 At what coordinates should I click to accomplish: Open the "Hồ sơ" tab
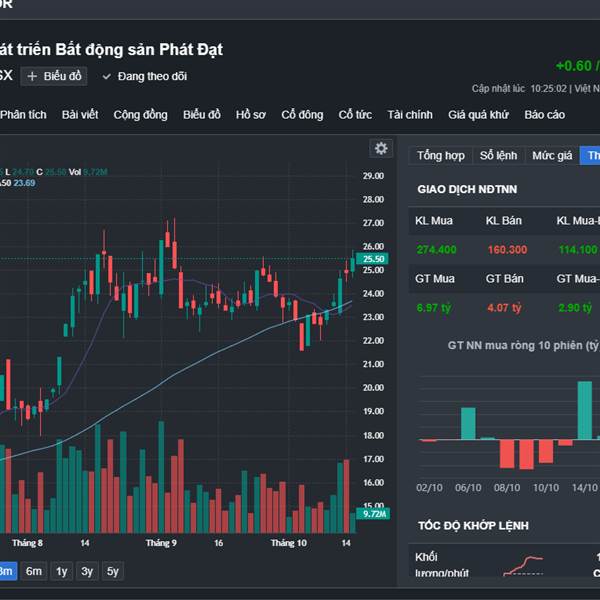coord(251,115)
